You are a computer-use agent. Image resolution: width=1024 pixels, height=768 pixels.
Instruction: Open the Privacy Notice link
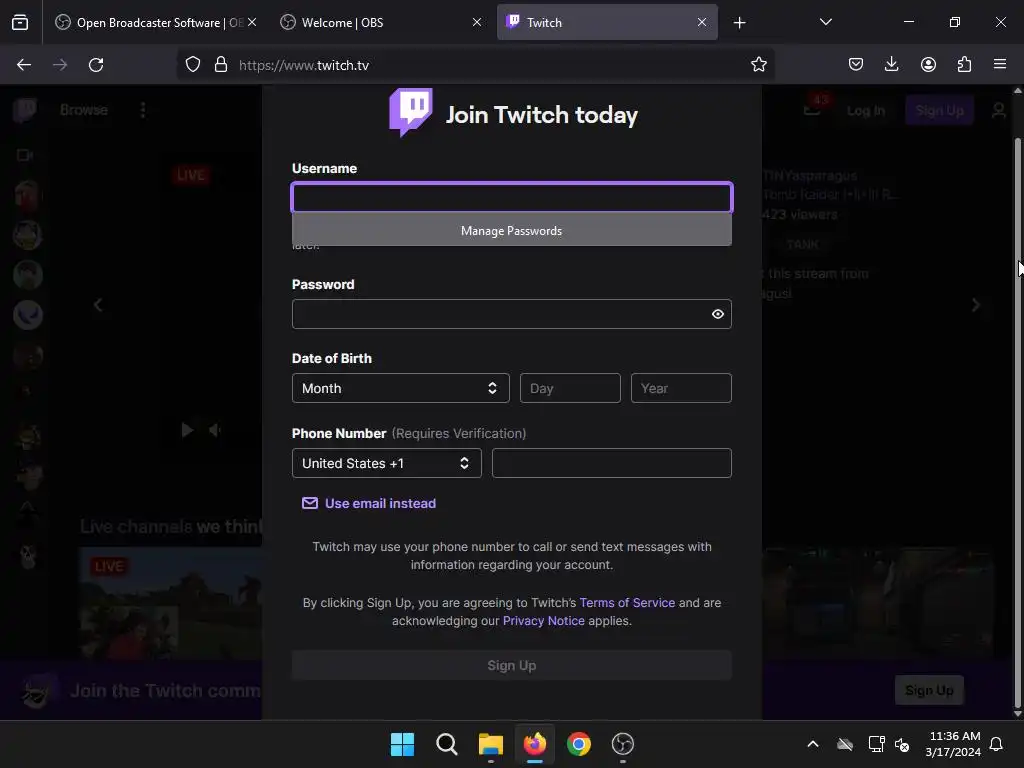point(543,620)
